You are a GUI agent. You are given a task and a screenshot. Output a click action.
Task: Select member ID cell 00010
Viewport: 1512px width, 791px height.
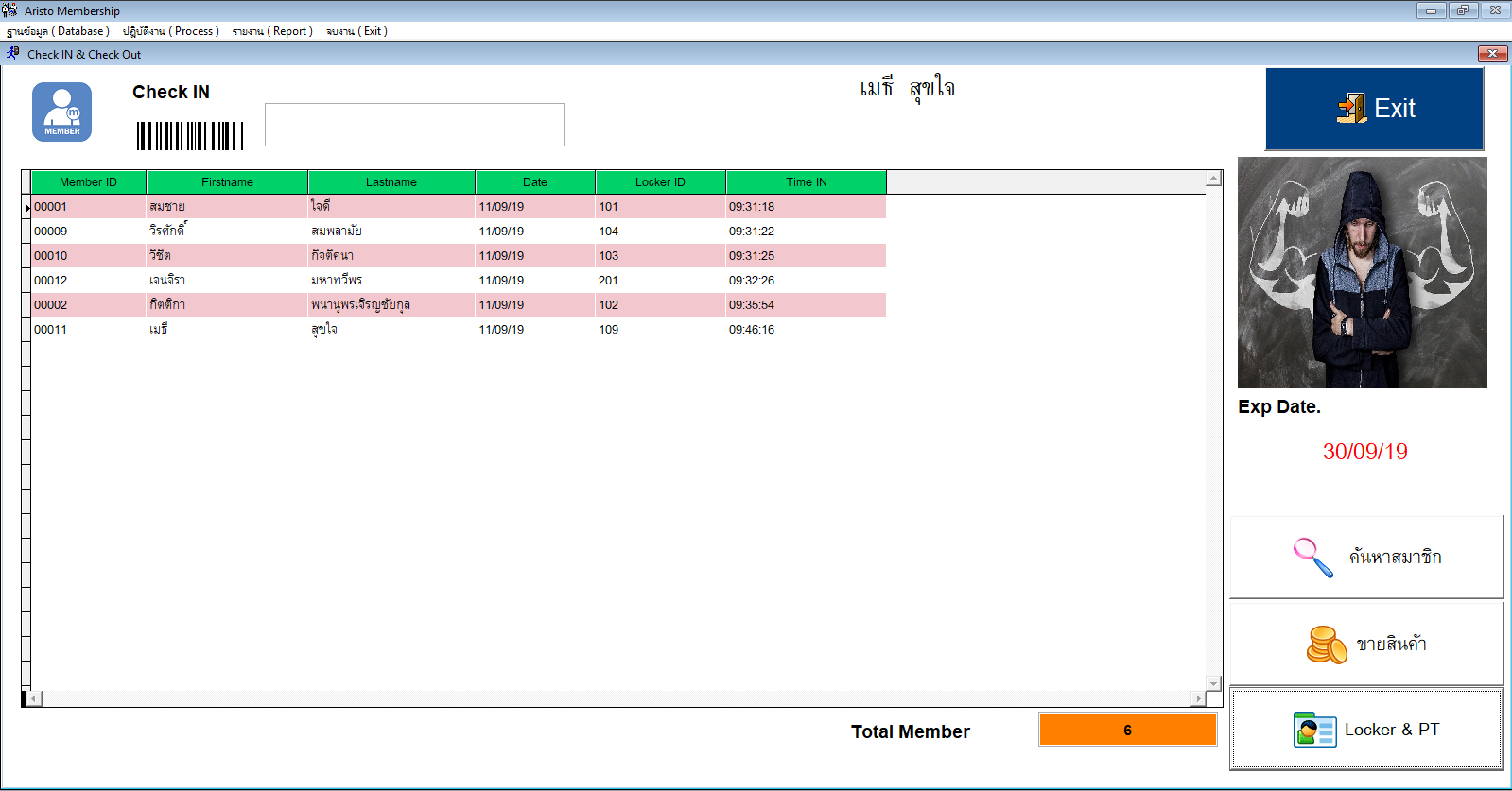coord(89,256)
